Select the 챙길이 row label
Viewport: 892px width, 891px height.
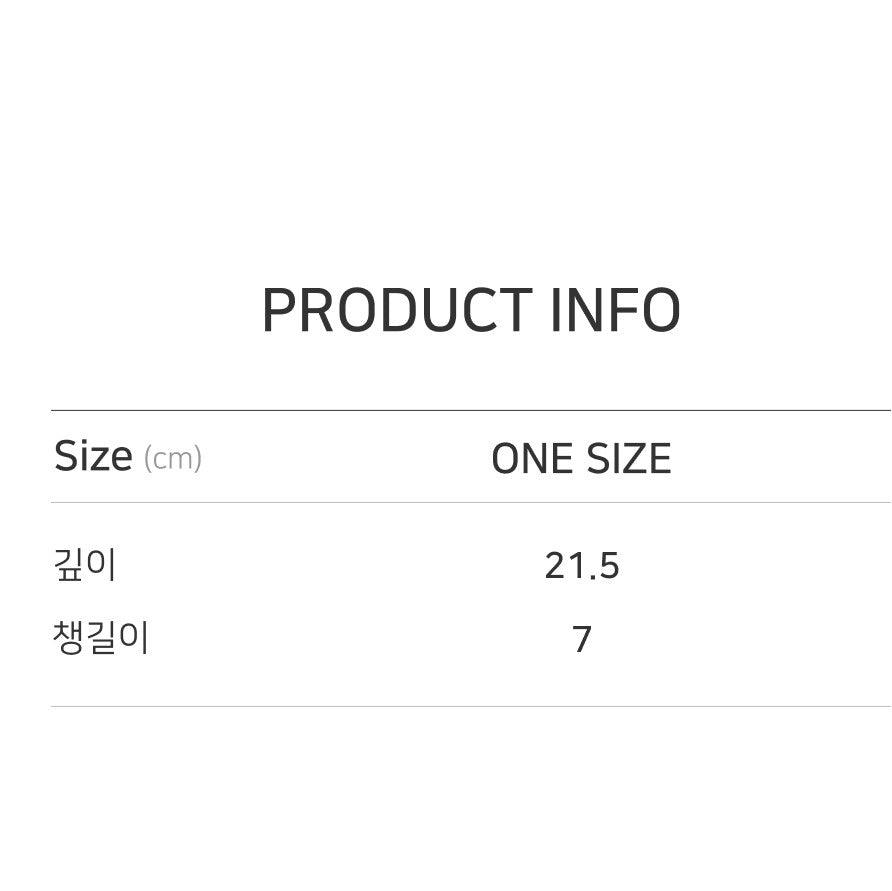(x=101, y=638)
